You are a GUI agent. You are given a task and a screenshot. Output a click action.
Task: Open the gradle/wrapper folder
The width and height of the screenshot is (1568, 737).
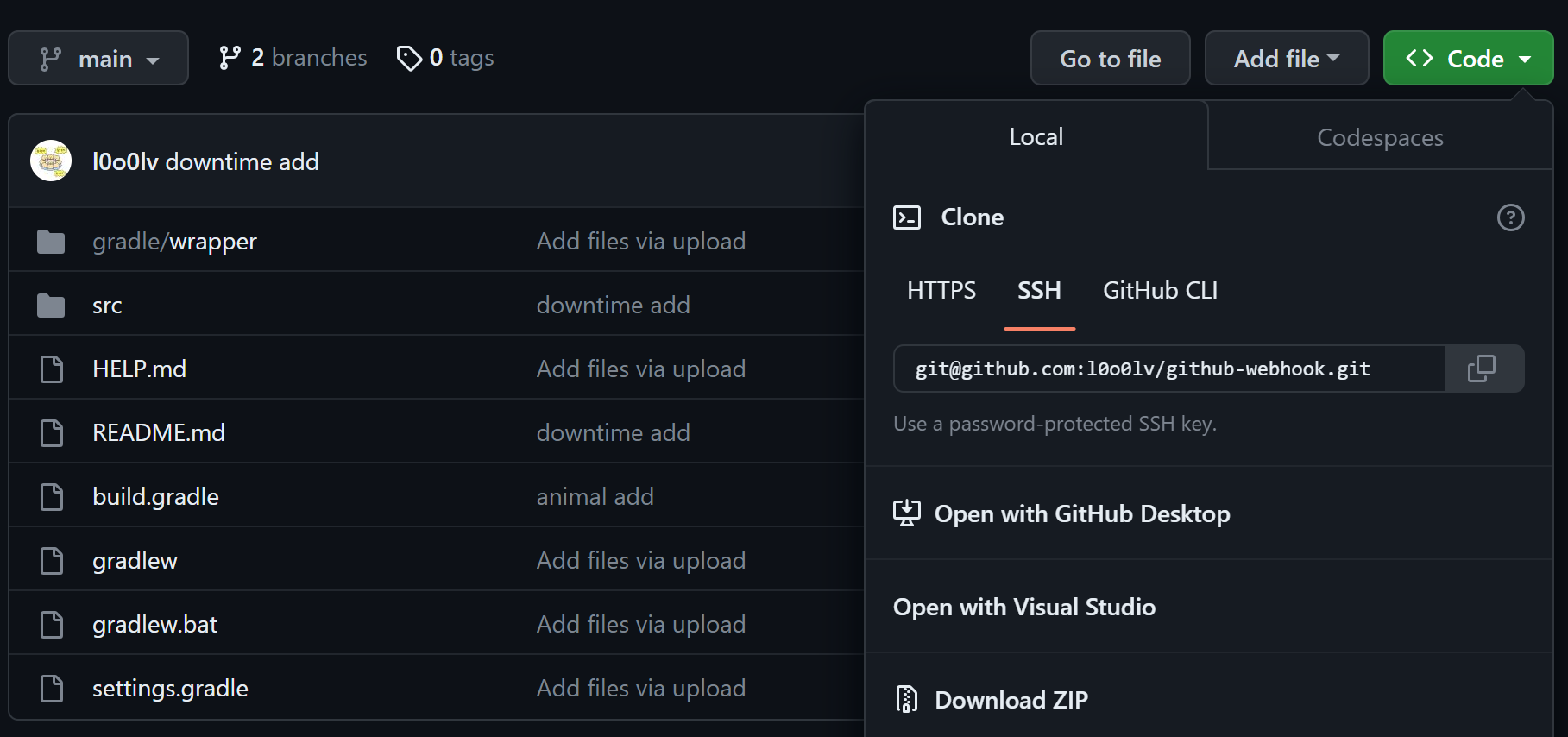[174, 241]
